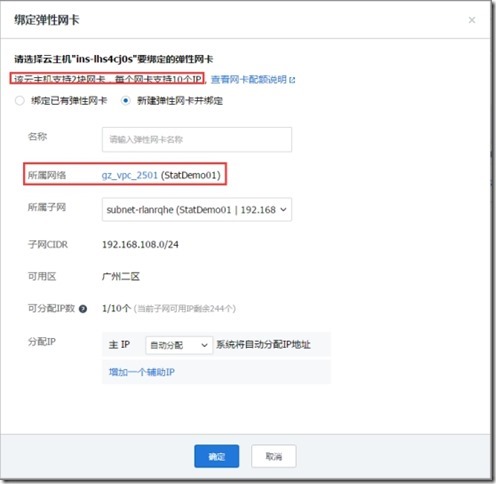This screenshot has height=484, width=496.
Task: Click the 广州二区 availability zone text
Action: tap(121, 276)
